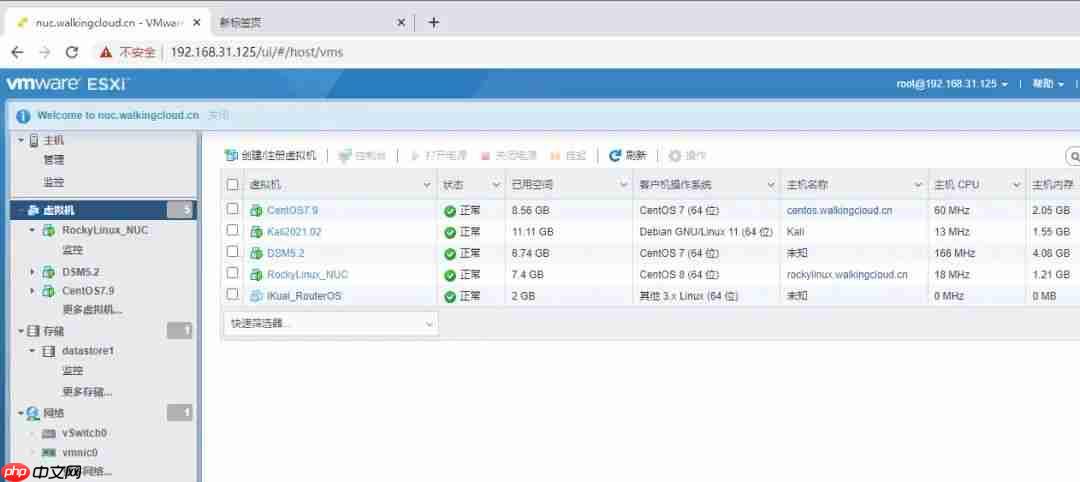Click the power off toolbar icon
This screenshot has width=1080, height=482.
[485, 156]
